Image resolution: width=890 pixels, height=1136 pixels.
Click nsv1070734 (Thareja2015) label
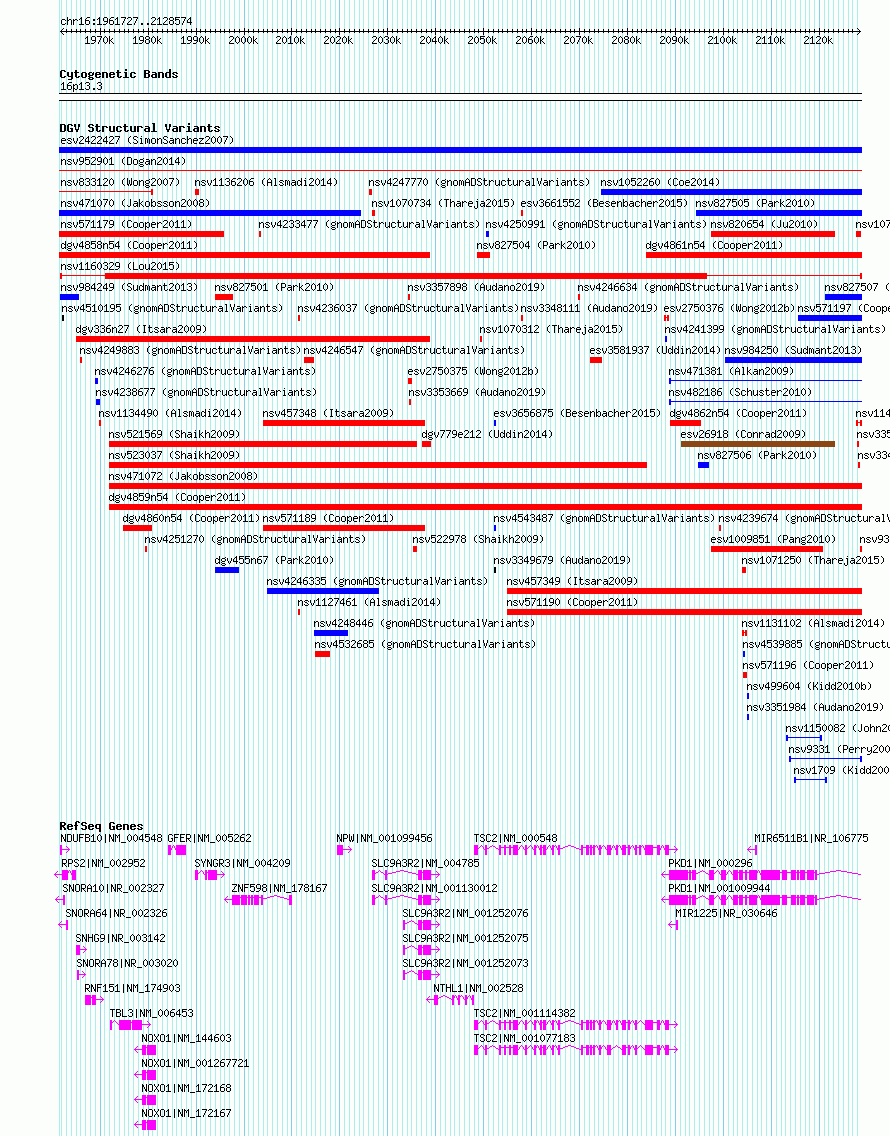[443, 204]
